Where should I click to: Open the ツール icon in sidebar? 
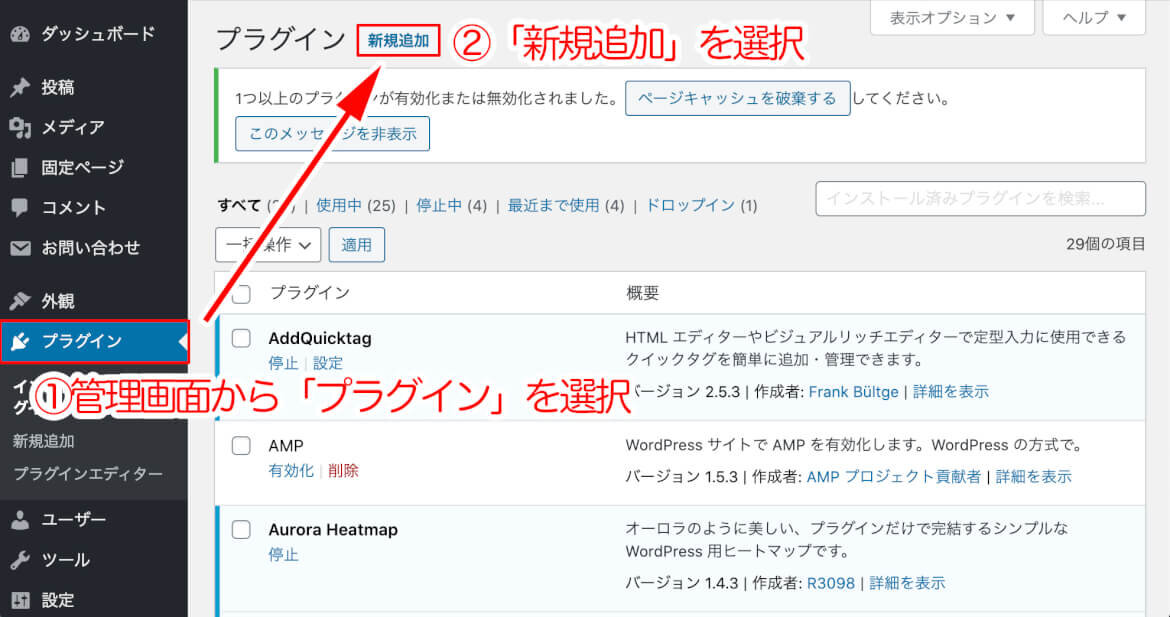pos(22,560)
